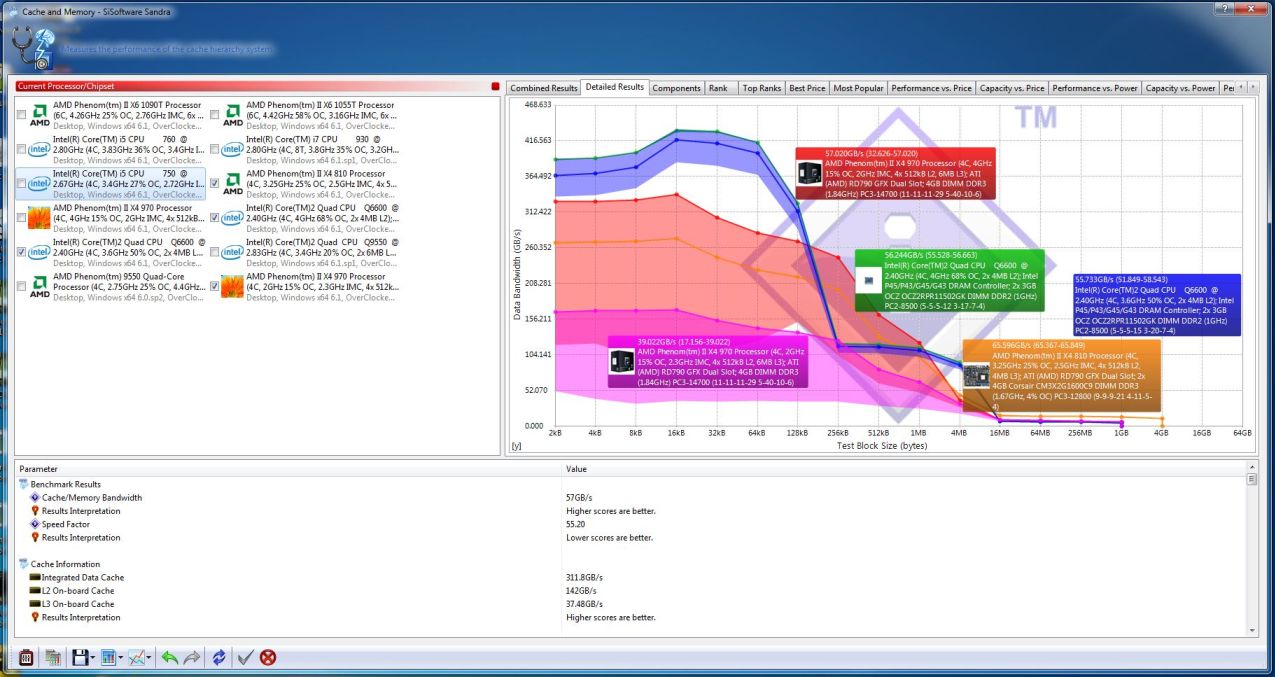Click the bar chart view icon
The width and height of the screenshot is (1275, 677).
107,657
